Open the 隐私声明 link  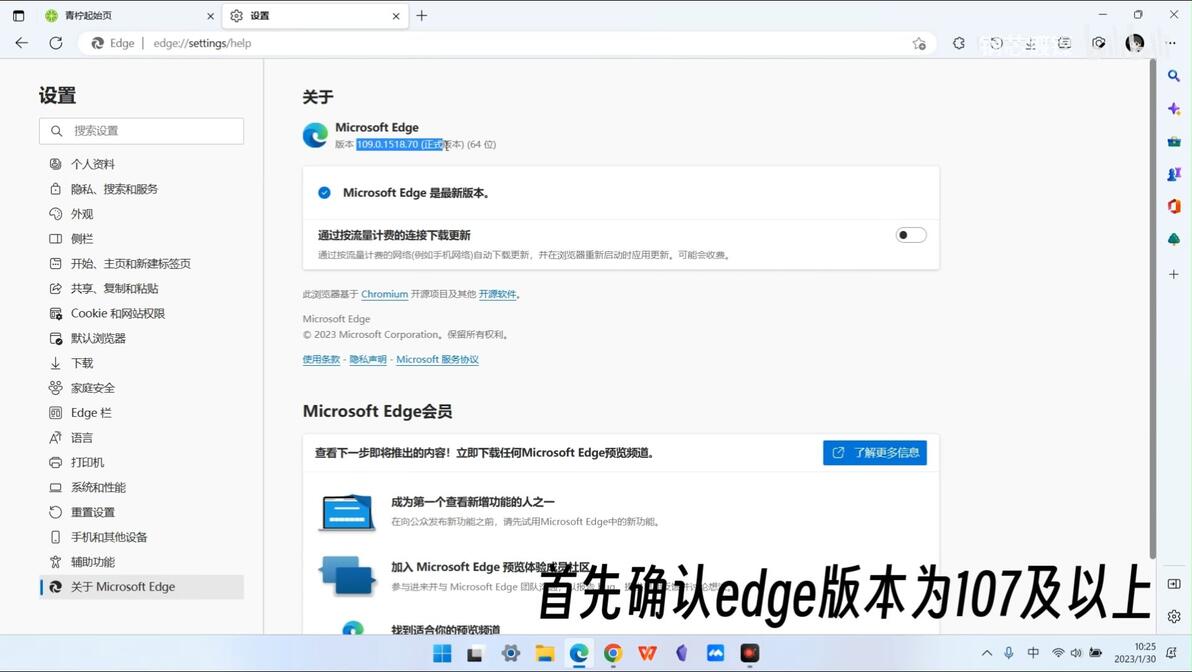point(368,360)
